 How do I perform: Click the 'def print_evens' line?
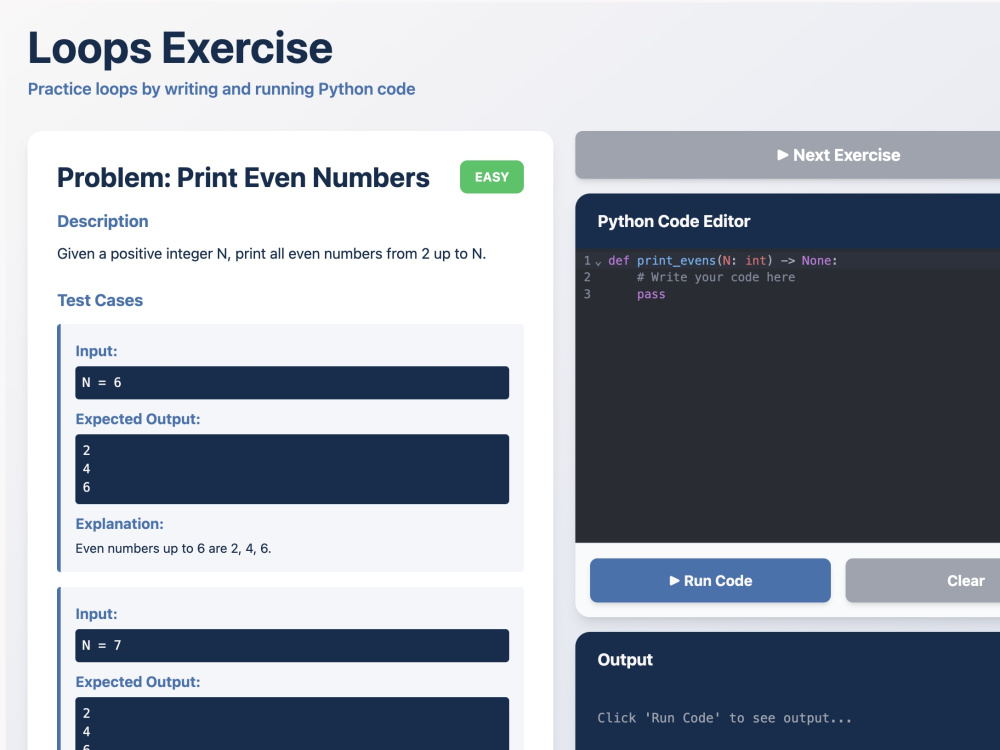point(723,260)
